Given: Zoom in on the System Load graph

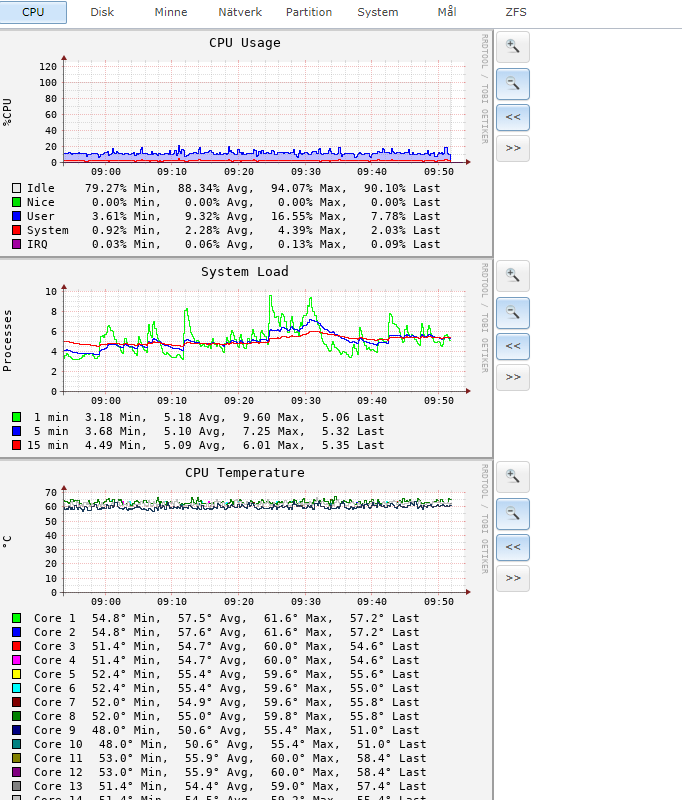Looking at the screenshot, I should pyautogui.click(x=513, y=275).
